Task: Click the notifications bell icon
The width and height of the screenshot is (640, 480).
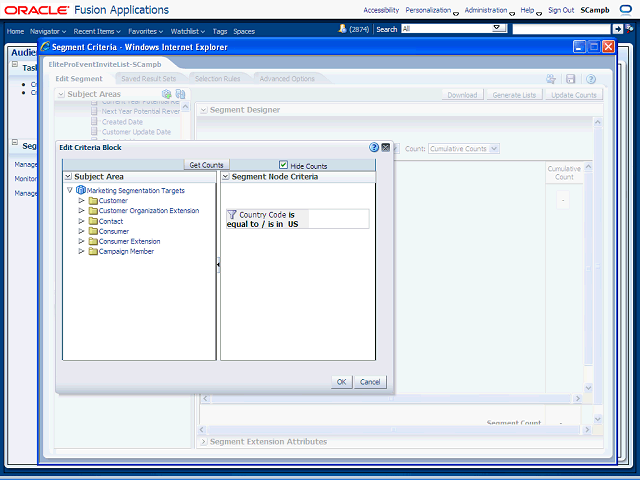Action: click(x=342, y=29)
